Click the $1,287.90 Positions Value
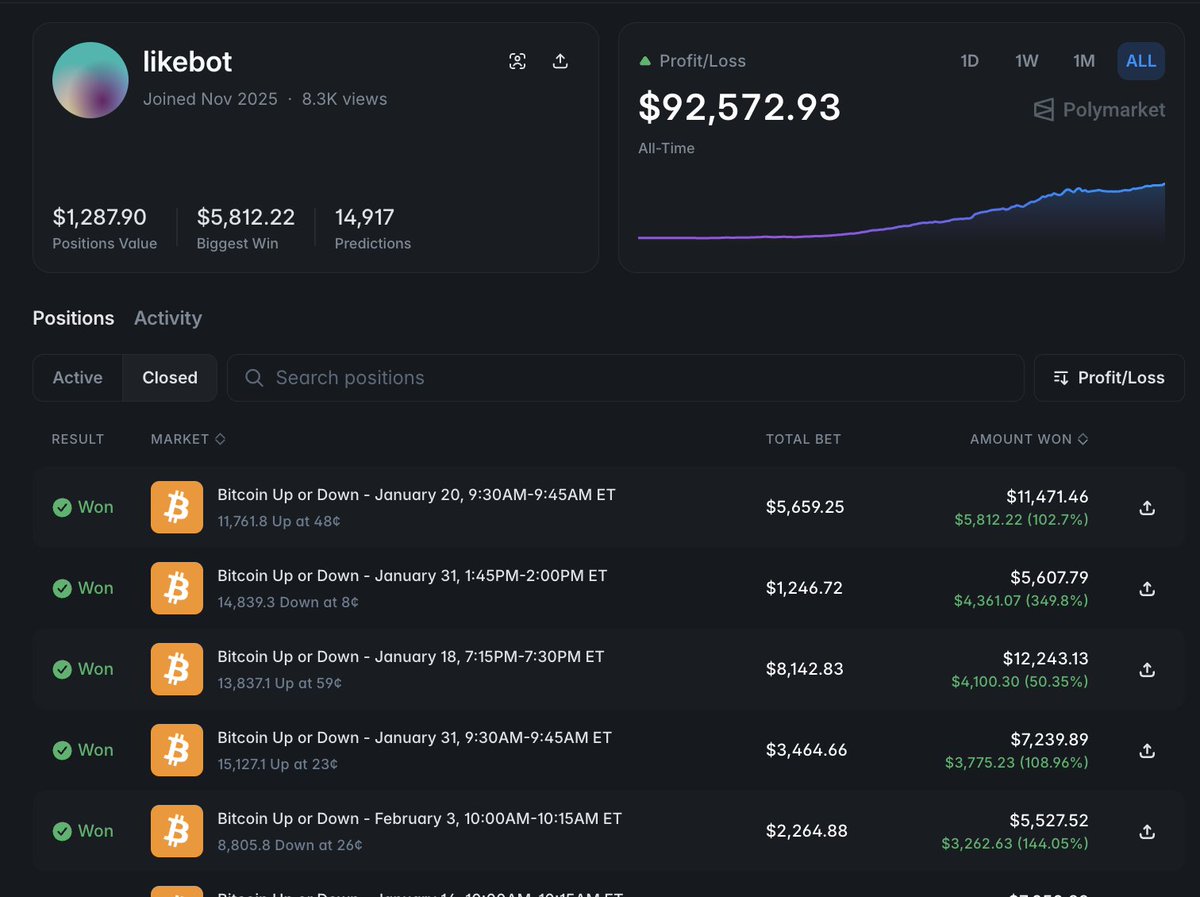The width and height of the screenshot is (1200, 897). pyautogui.click(x=100, y=217)
